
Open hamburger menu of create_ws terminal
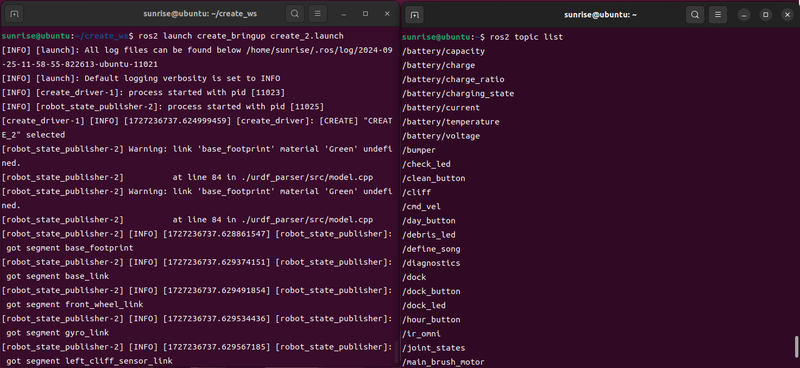[x=317, y=14]
